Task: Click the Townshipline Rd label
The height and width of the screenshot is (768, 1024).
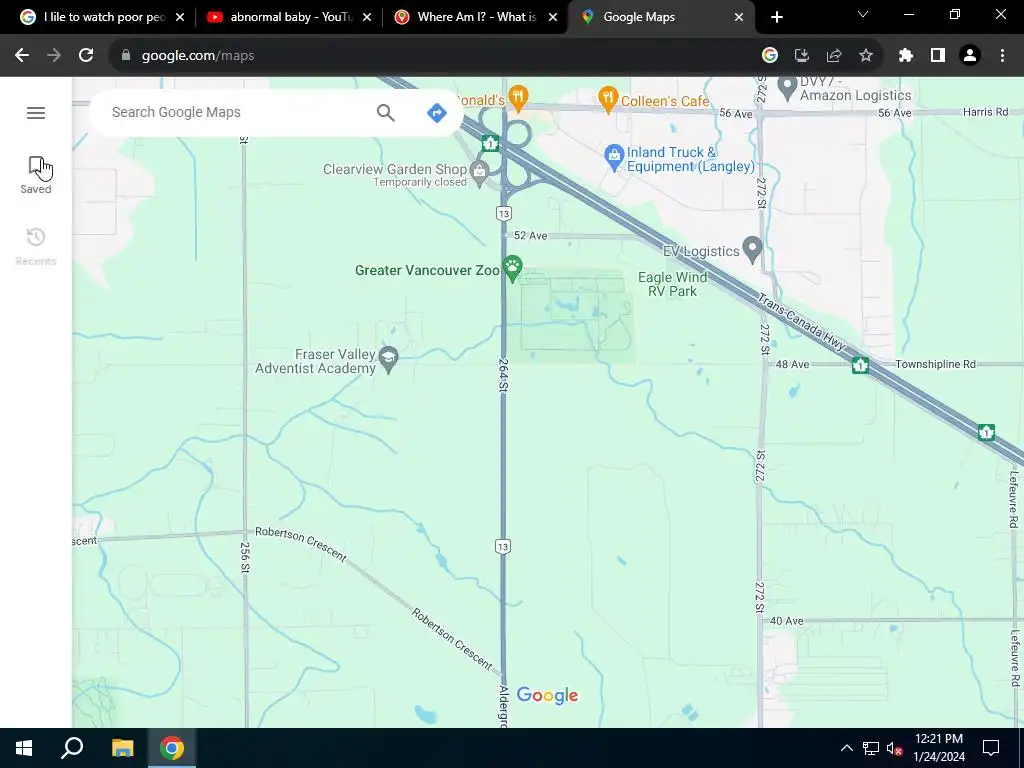Action: pos(935,364)
